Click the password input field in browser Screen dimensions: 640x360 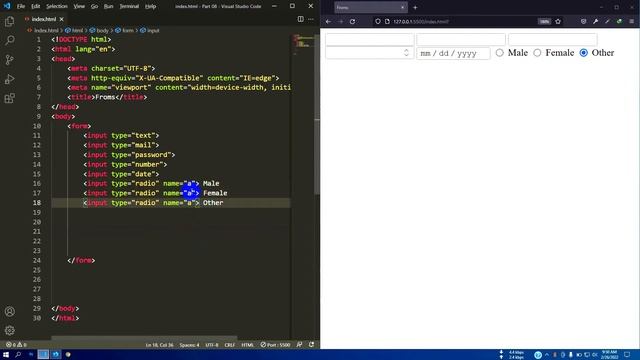tap(553, 40)
